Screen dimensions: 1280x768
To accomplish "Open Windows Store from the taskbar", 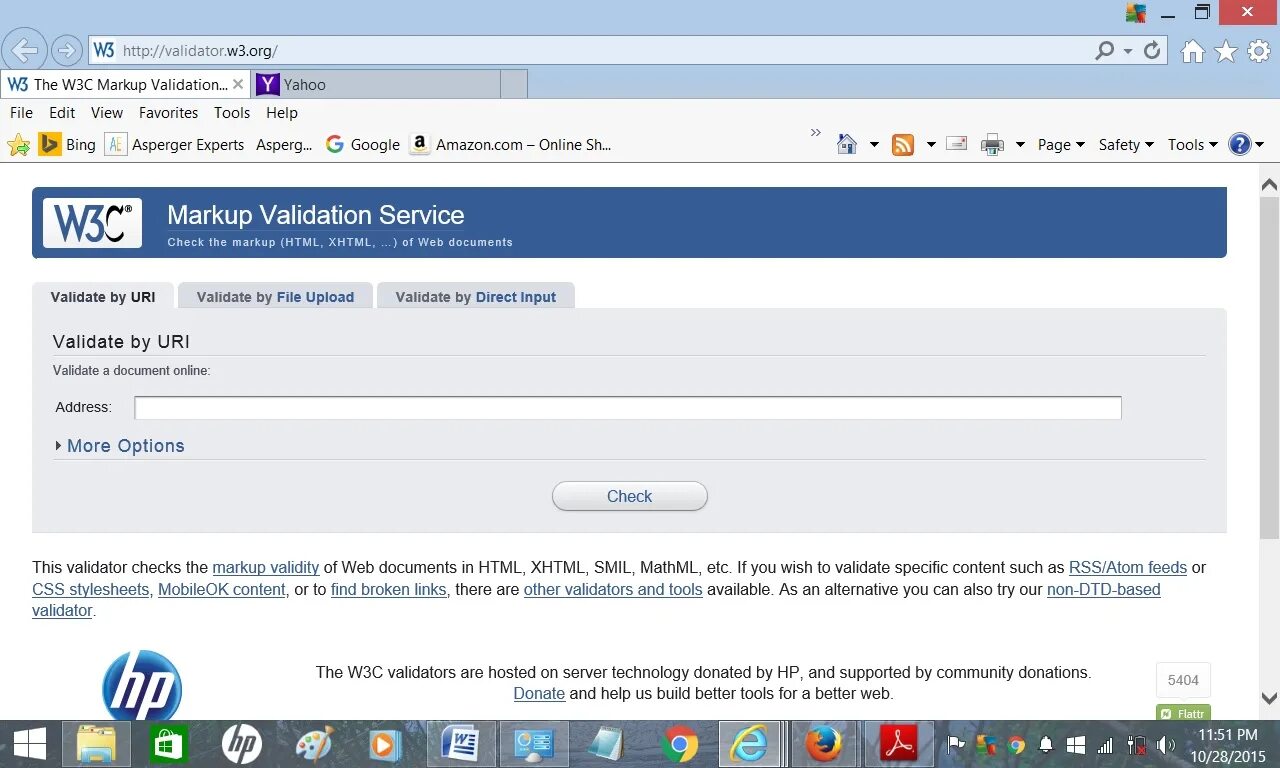I will [169, 744].
